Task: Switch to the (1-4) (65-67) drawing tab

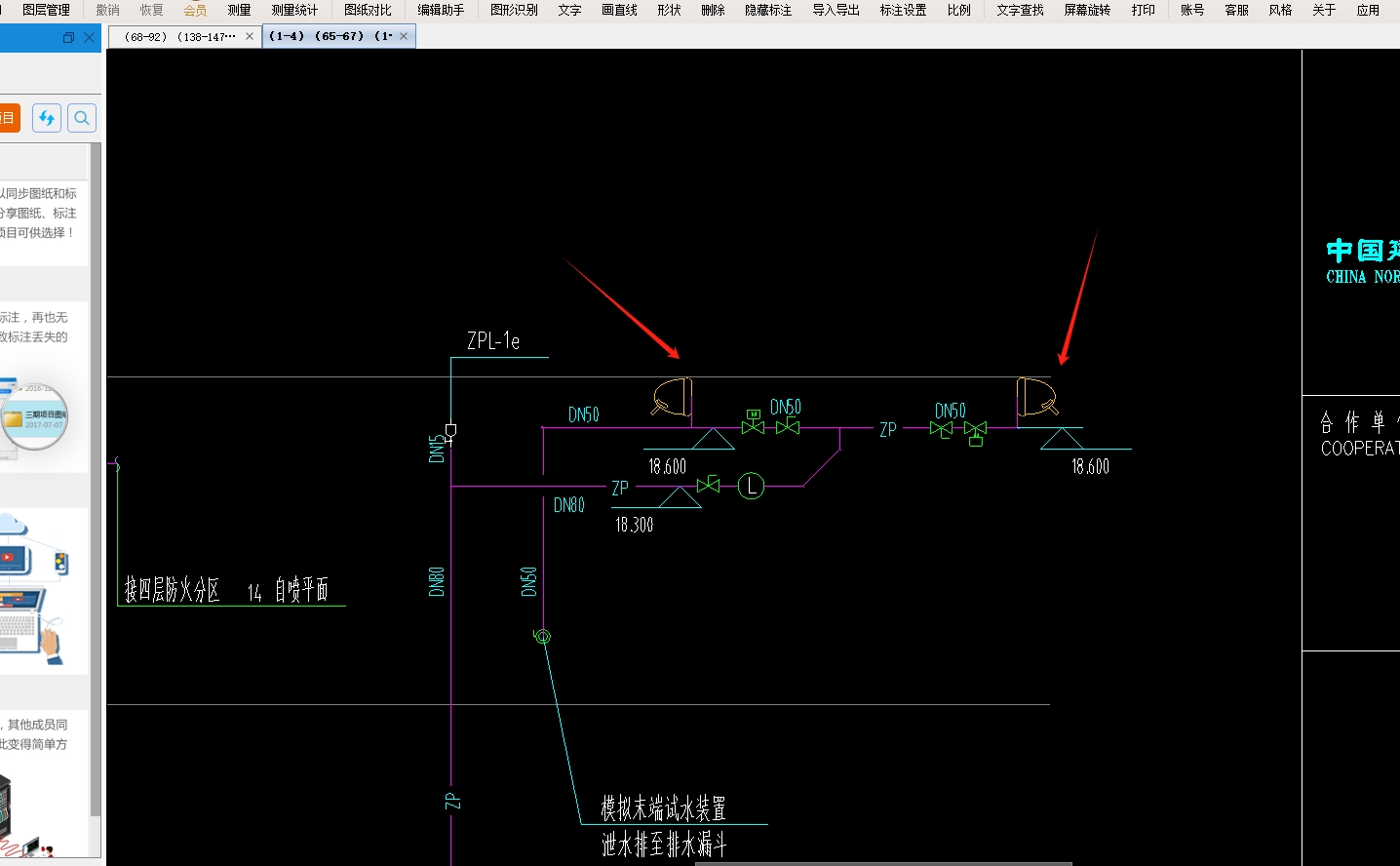Action: coord(331,36)
